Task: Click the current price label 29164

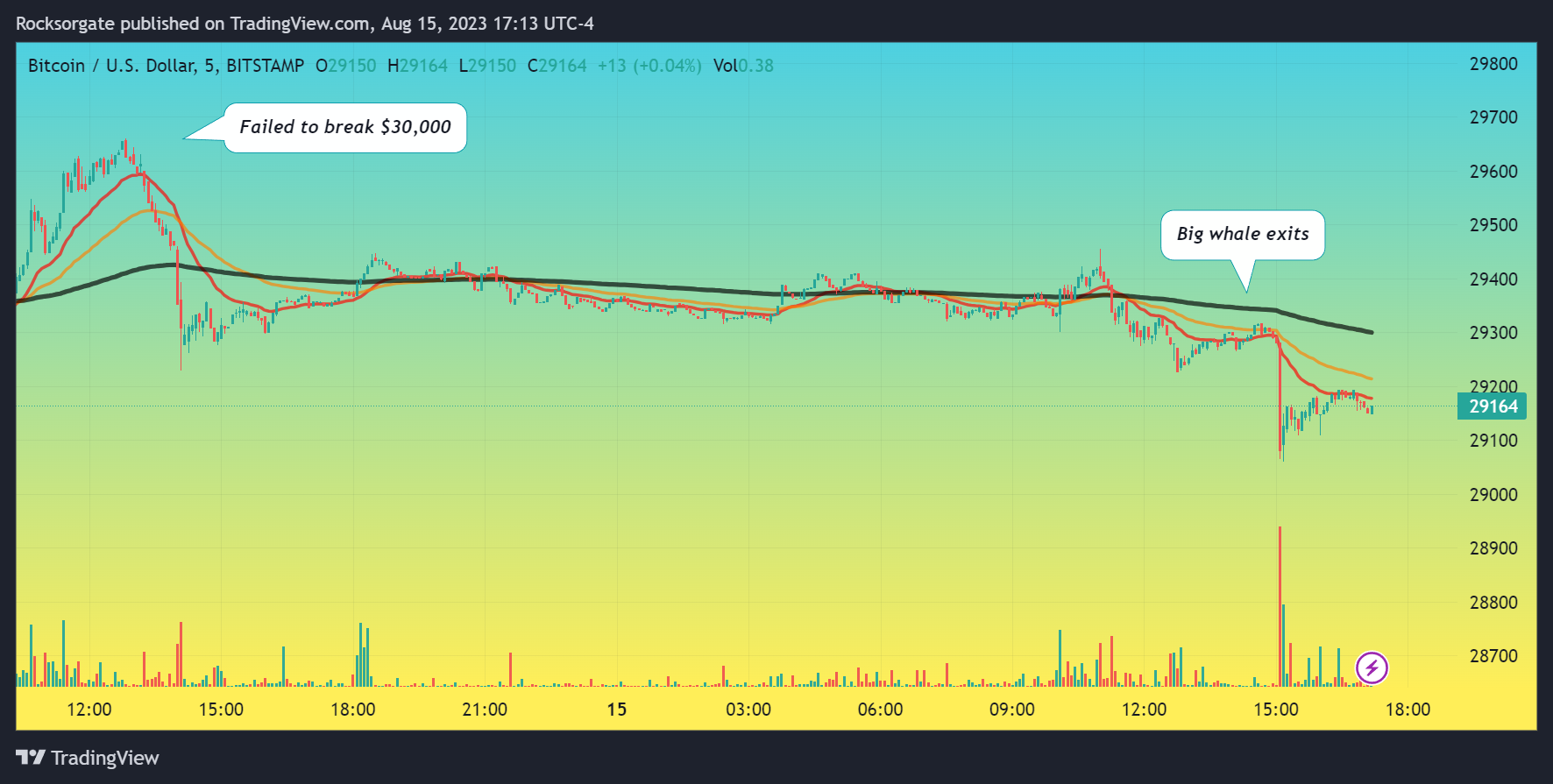Action: (1493, 406)
